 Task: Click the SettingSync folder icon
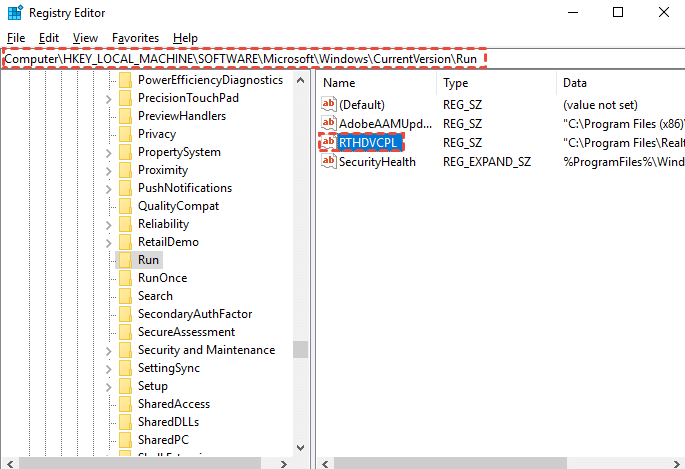pyautogui.click(x=125, y=368)
